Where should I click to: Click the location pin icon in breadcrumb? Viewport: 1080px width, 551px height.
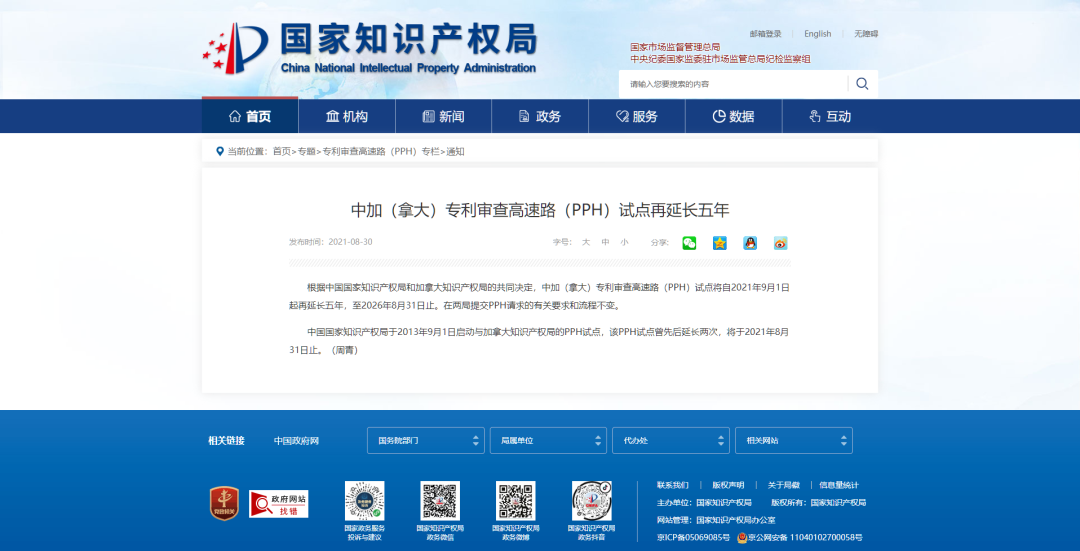pyautogui.click(x=220, y=151)
